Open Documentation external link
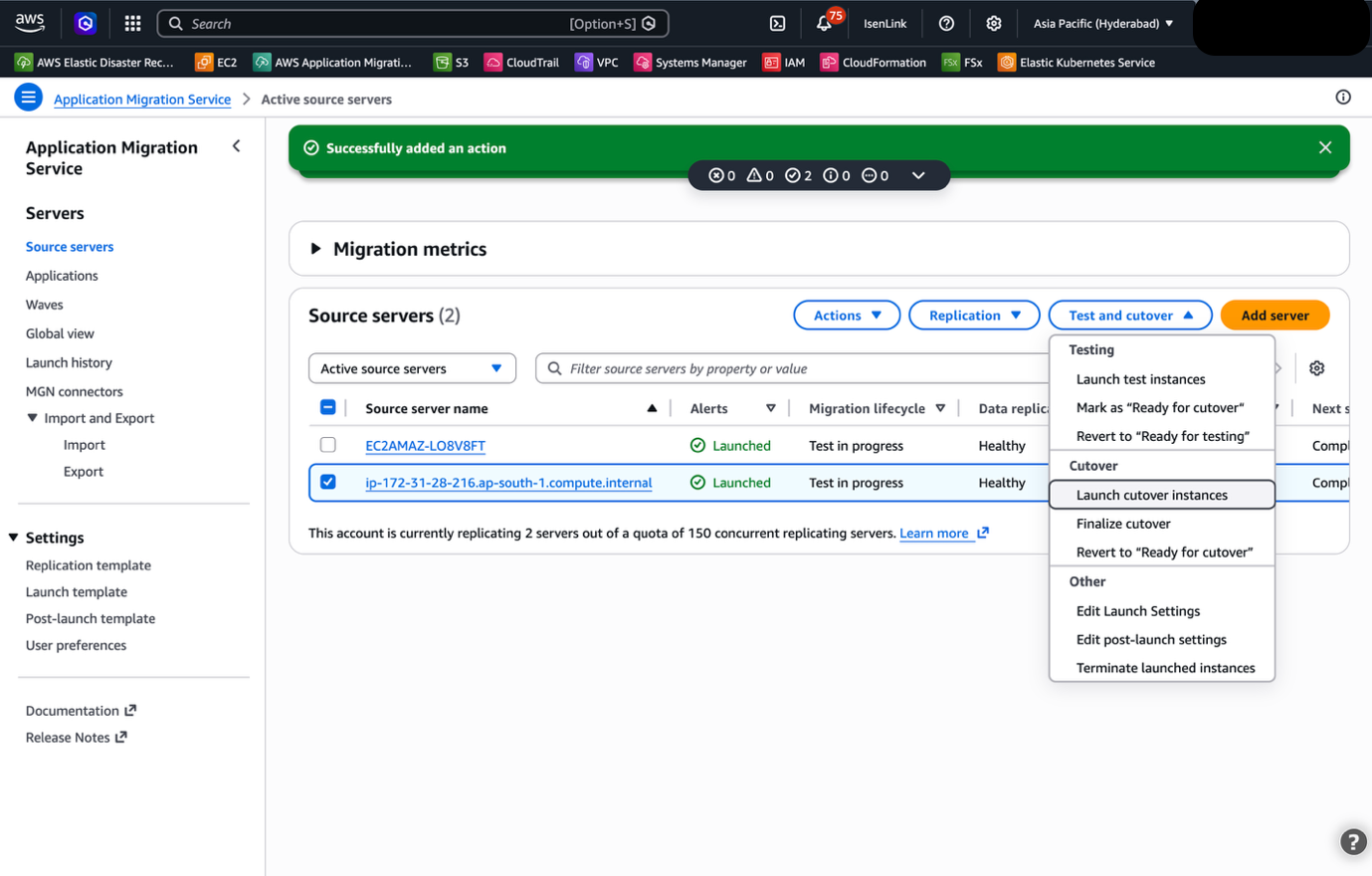 (81, 711)
